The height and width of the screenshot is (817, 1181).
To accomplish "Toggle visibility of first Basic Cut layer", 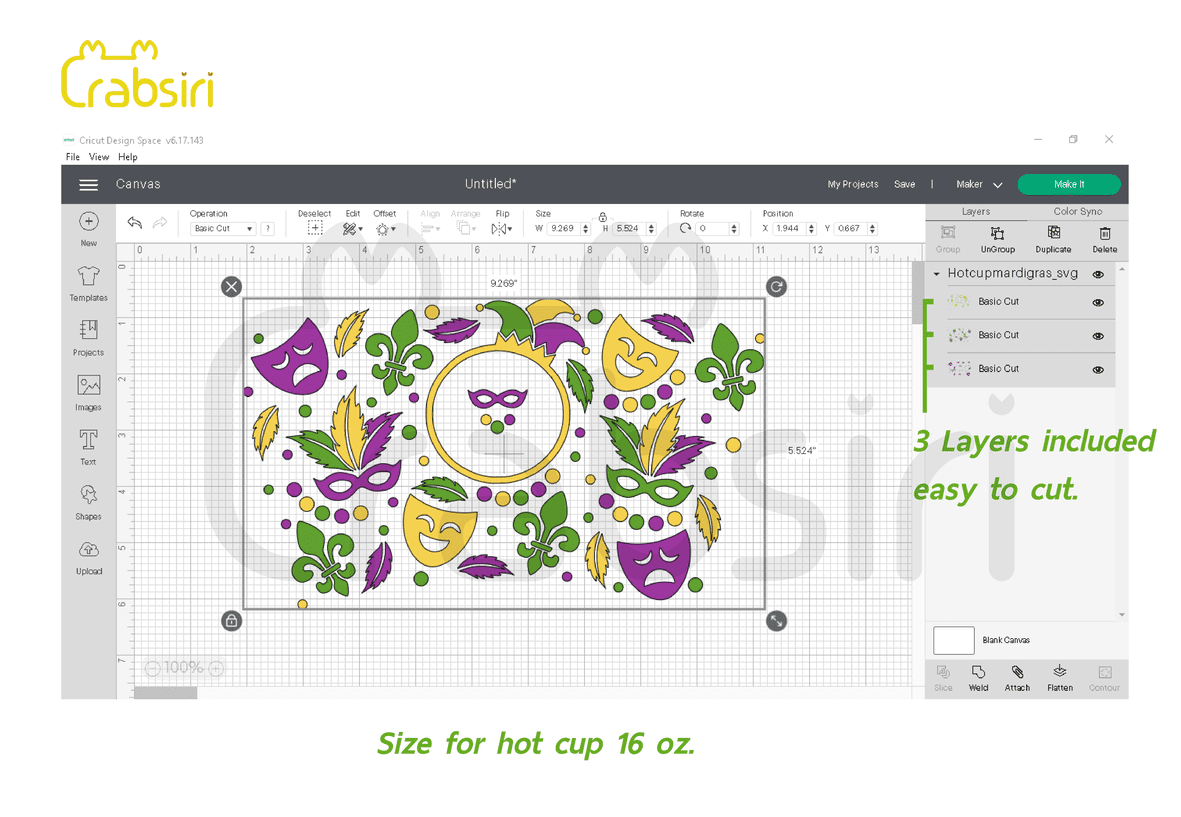I will point(1098,302).
